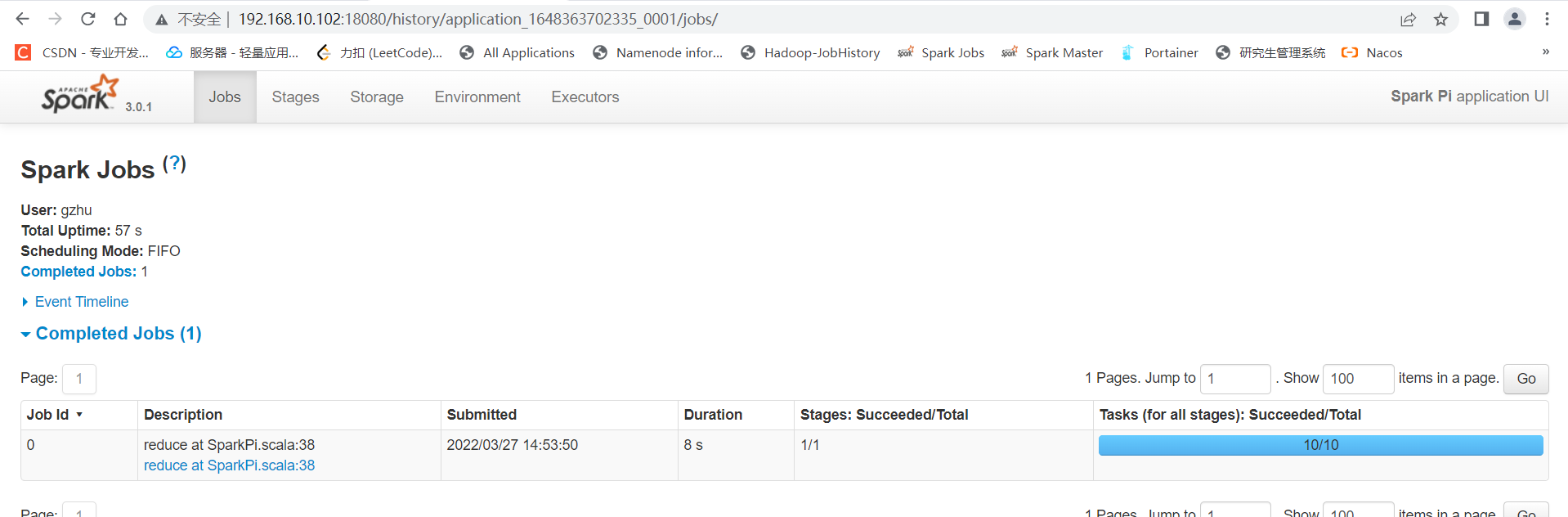Switch to the Stages tab
The width and height of the screenshot is (1568, 517).
pos(295,97)
